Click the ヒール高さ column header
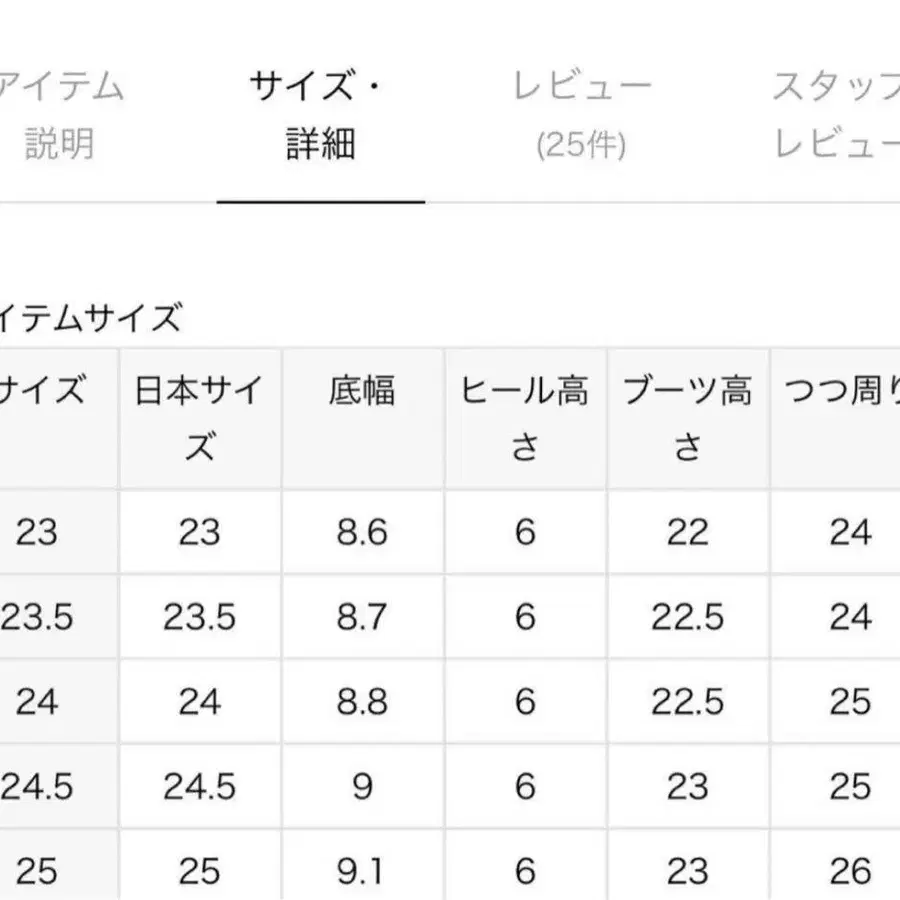Image resolution: width=900 pixels, height=900 pixels. (x=525, y=417)
